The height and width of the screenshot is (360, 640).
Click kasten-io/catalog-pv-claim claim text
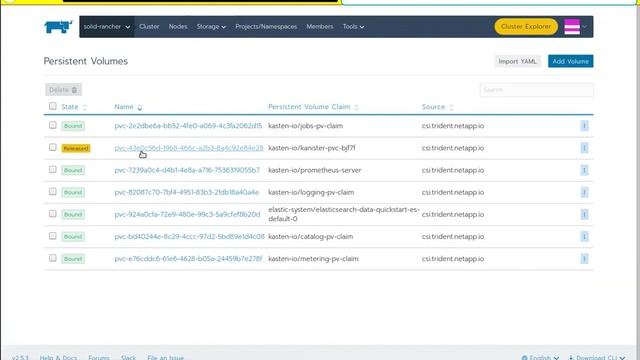(311, 236)
